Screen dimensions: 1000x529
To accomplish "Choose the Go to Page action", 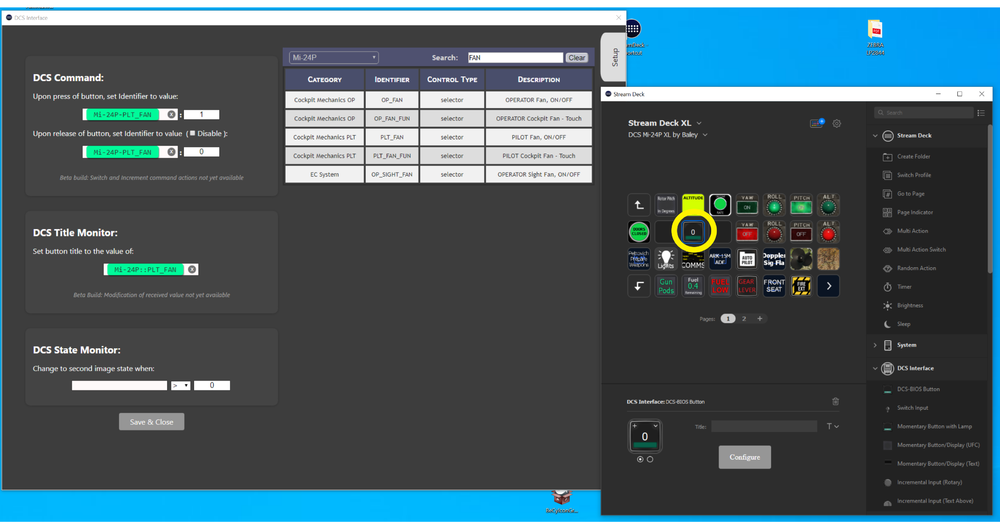I will tap(910, 193).
